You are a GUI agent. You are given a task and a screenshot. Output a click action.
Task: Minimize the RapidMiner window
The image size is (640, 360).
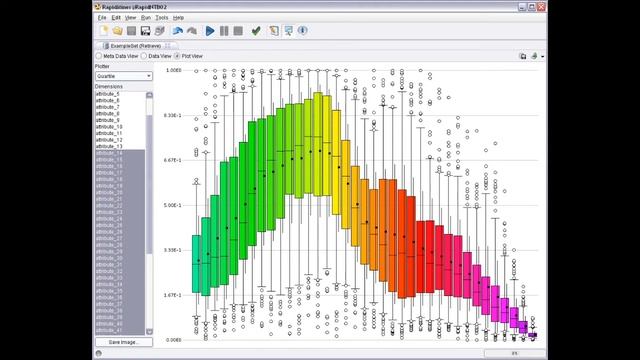(x=522, y=7)
